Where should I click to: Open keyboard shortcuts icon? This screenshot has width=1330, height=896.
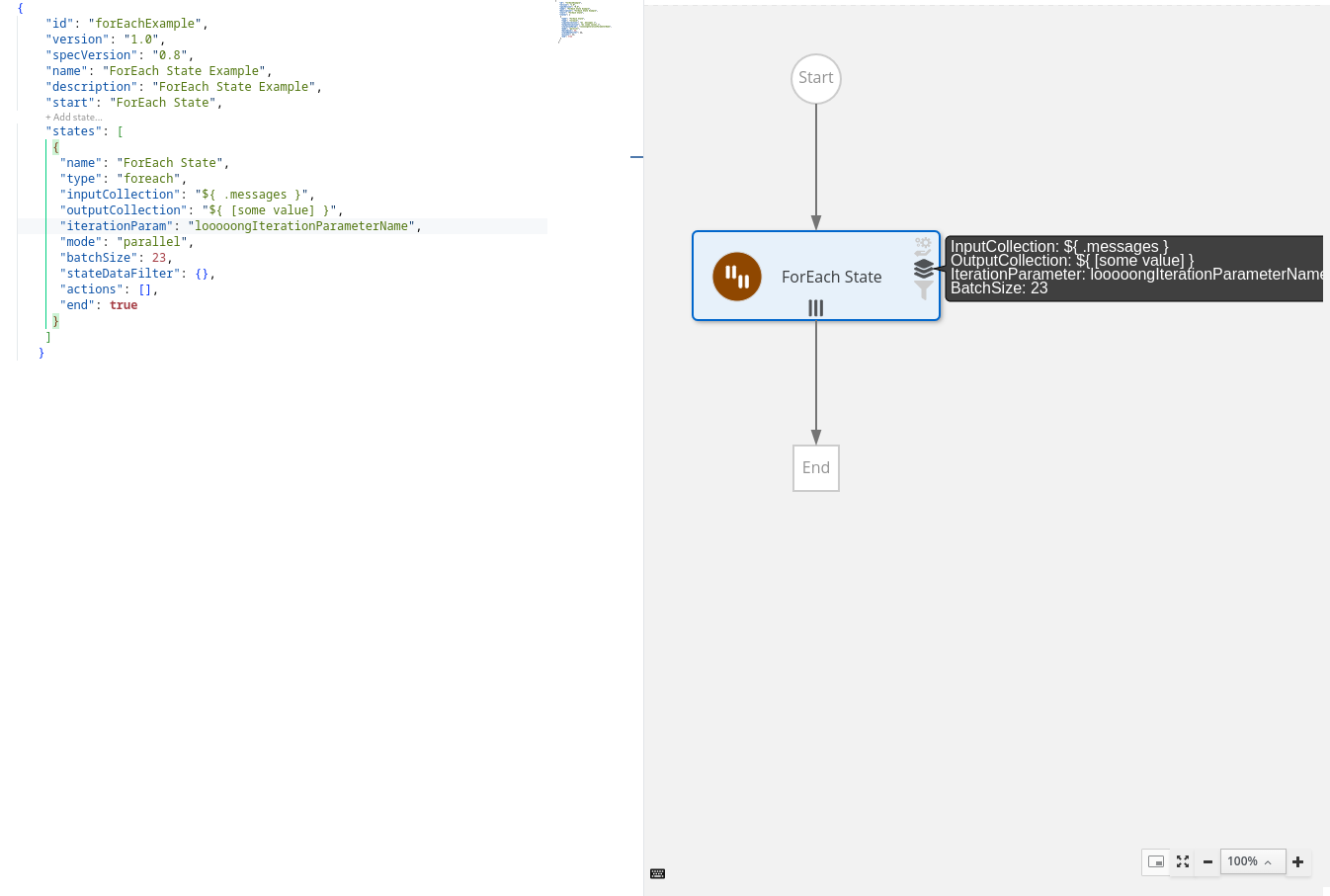click(658, 873)
